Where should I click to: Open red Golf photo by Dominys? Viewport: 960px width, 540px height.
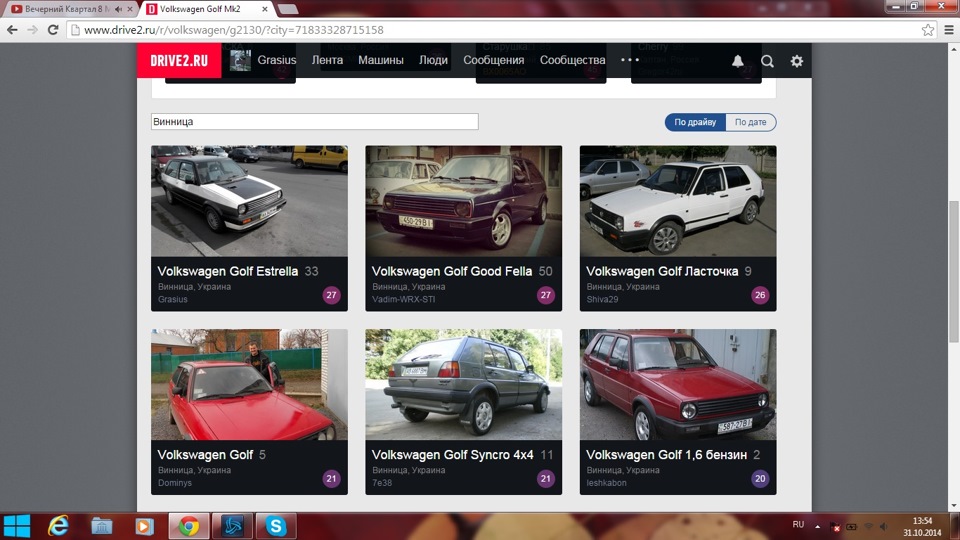click(x=249, y=384)
